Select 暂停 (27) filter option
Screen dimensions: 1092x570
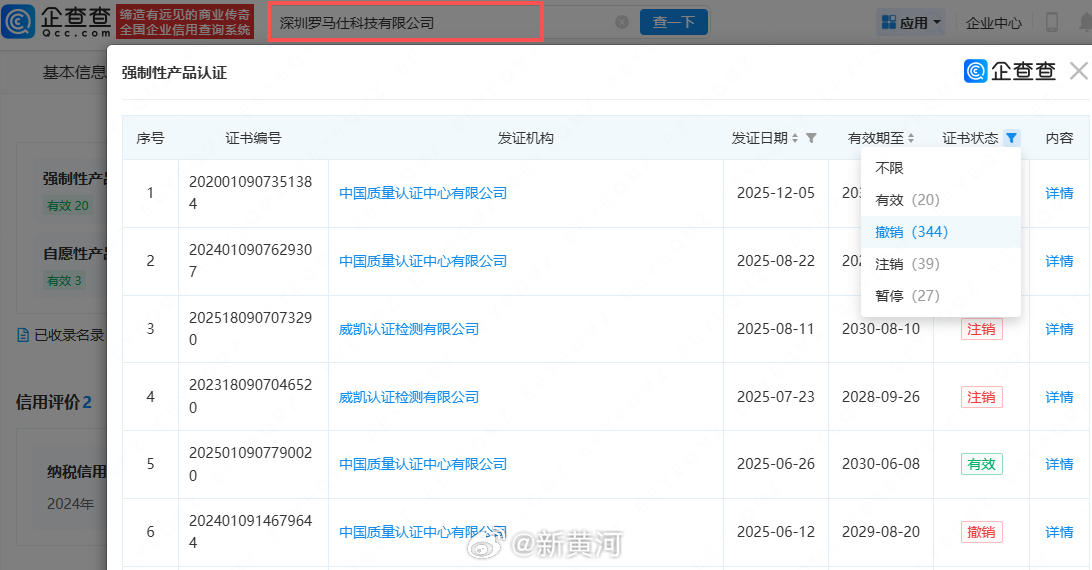941,296
